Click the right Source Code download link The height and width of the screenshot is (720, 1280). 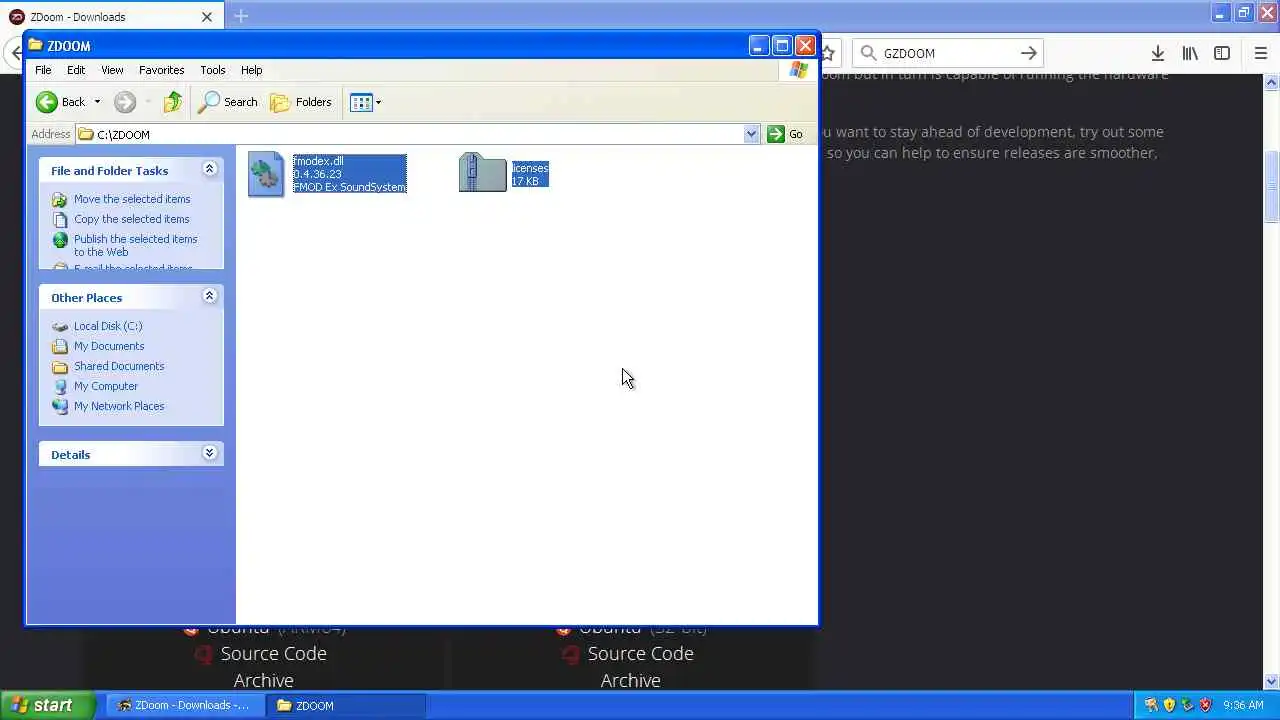pos(640,653)
